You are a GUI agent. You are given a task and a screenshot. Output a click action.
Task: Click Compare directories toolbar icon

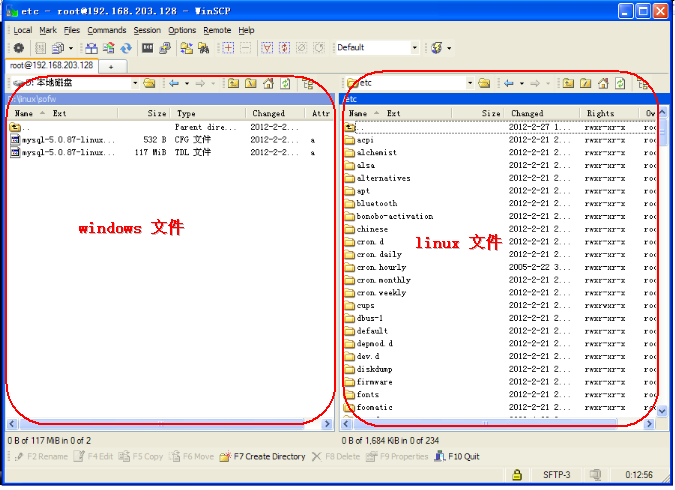coord(91,48)
